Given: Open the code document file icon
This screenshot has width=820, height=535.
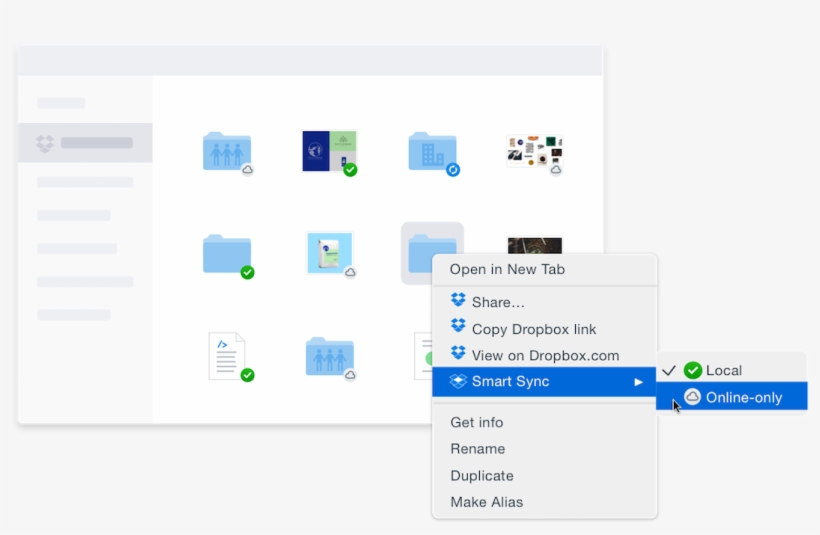Looking at the screenshot, I should pyautogui.click(x=226, y=356).
